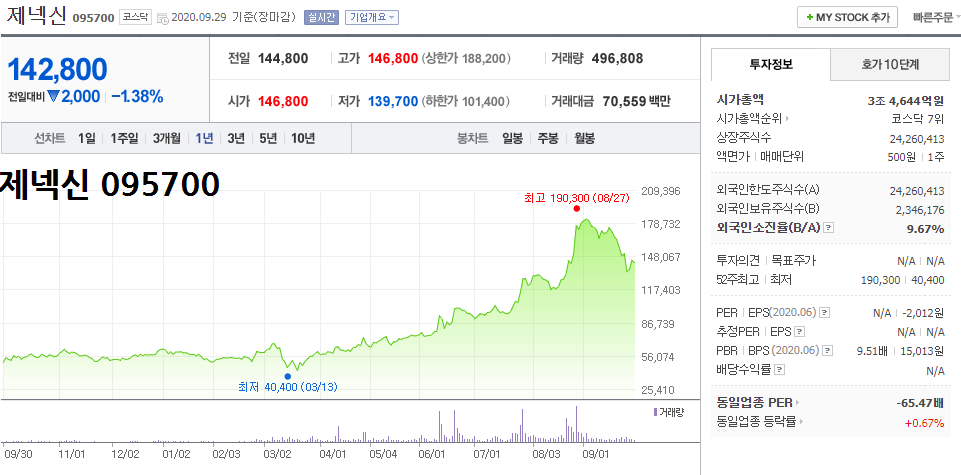
Task: Show the 주봉 candlestick chart
Action: tap(548, 139)
